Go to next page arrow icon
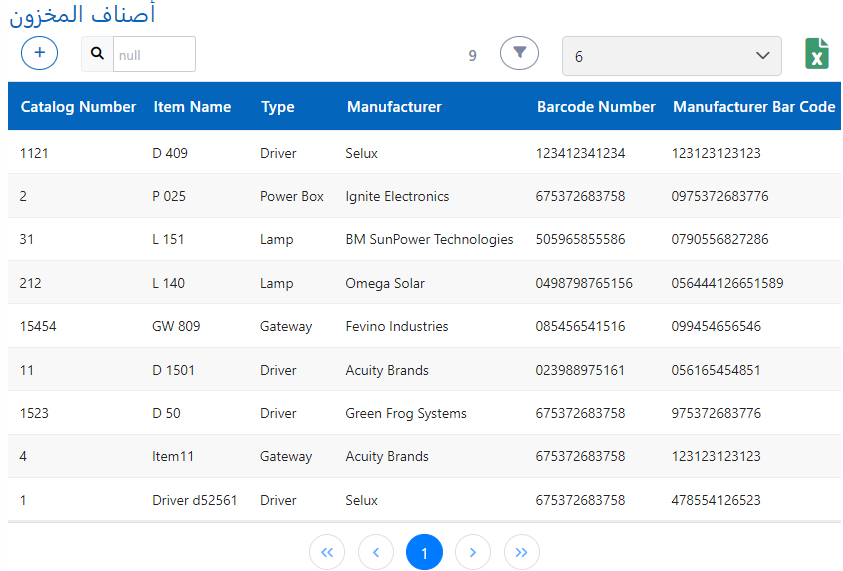 click(473, 552)
